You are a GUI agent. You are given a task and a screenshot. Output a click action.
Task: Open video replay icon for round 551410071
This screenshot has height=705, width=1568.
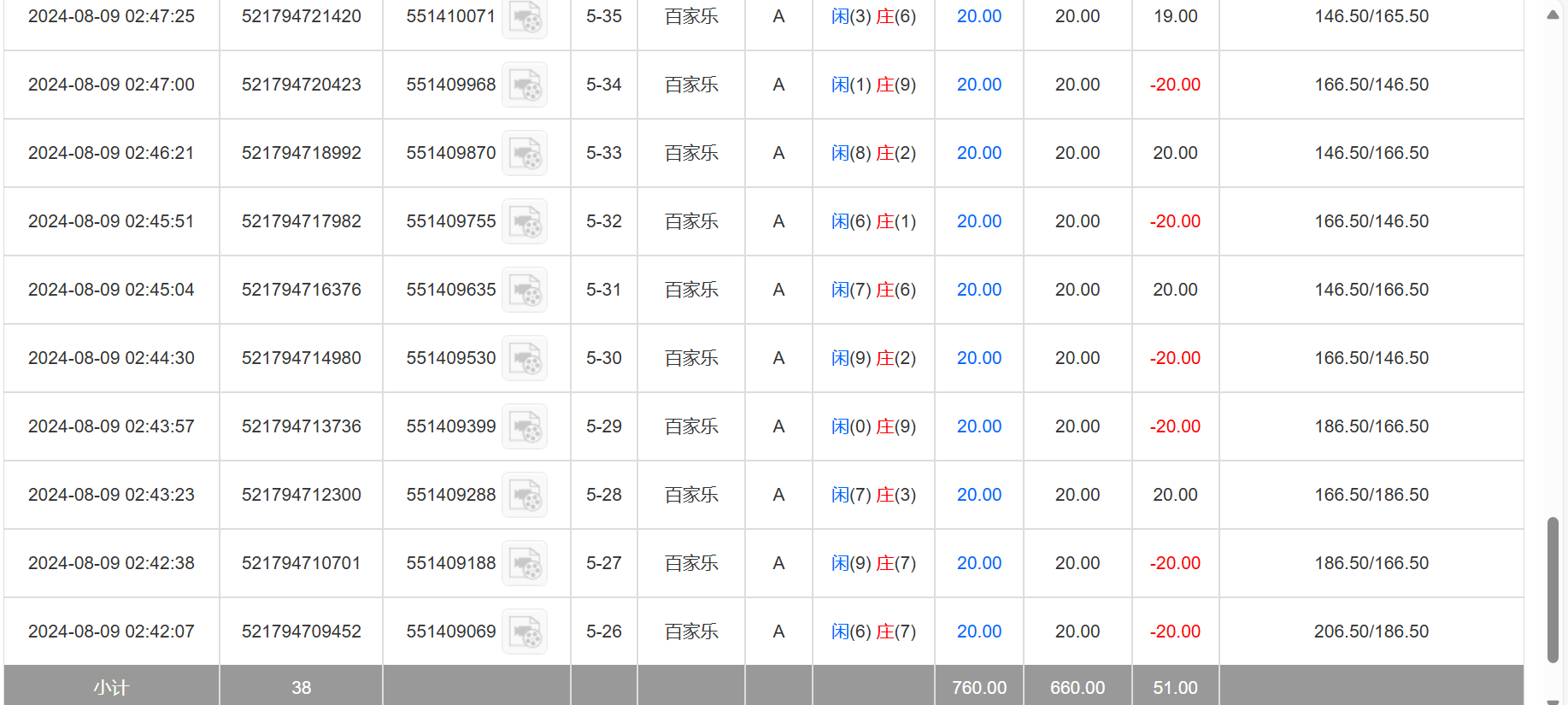click(x=524, y=17)
